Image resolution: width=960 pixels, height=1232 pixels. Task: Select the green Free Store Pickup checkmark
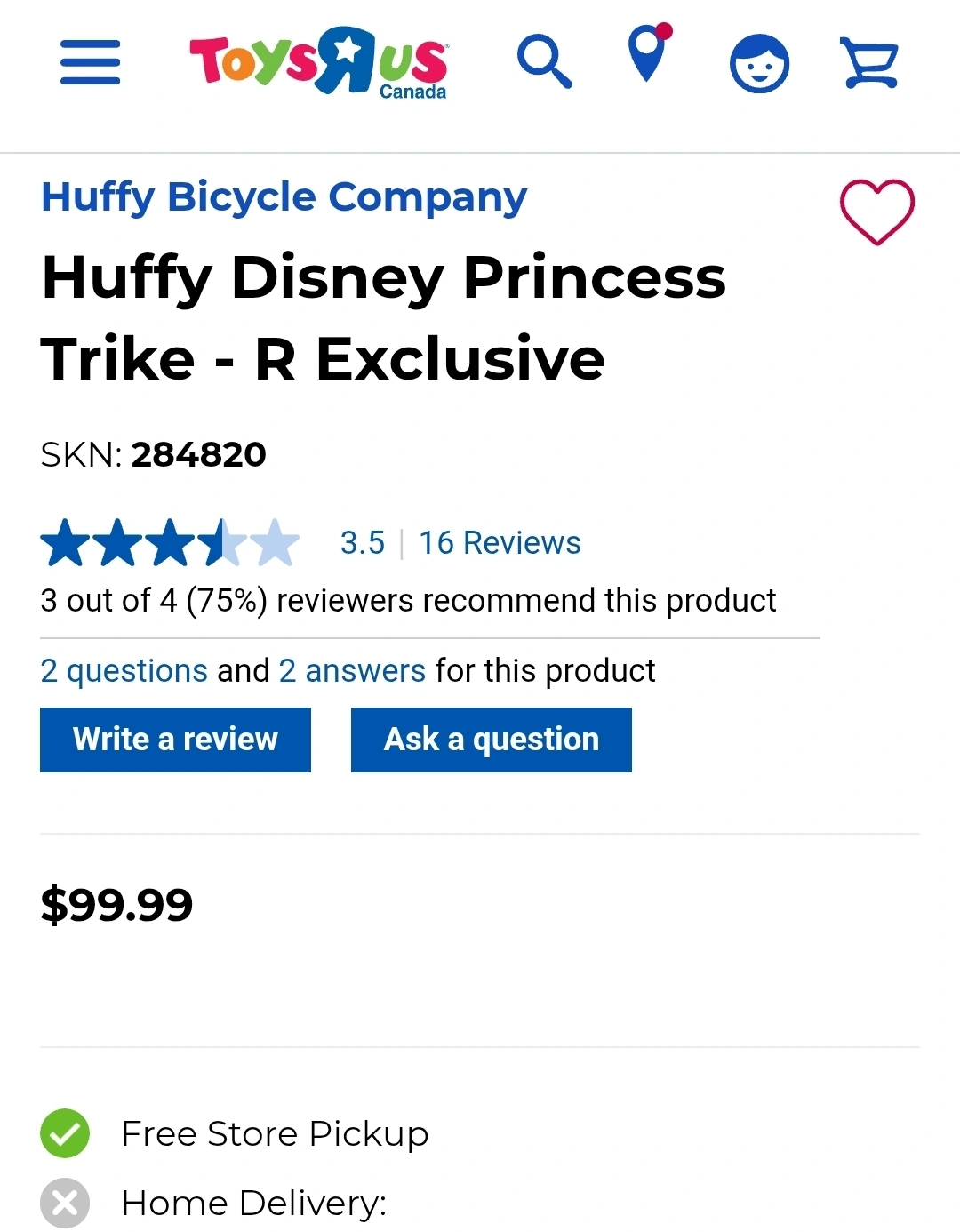(65, 1133)
